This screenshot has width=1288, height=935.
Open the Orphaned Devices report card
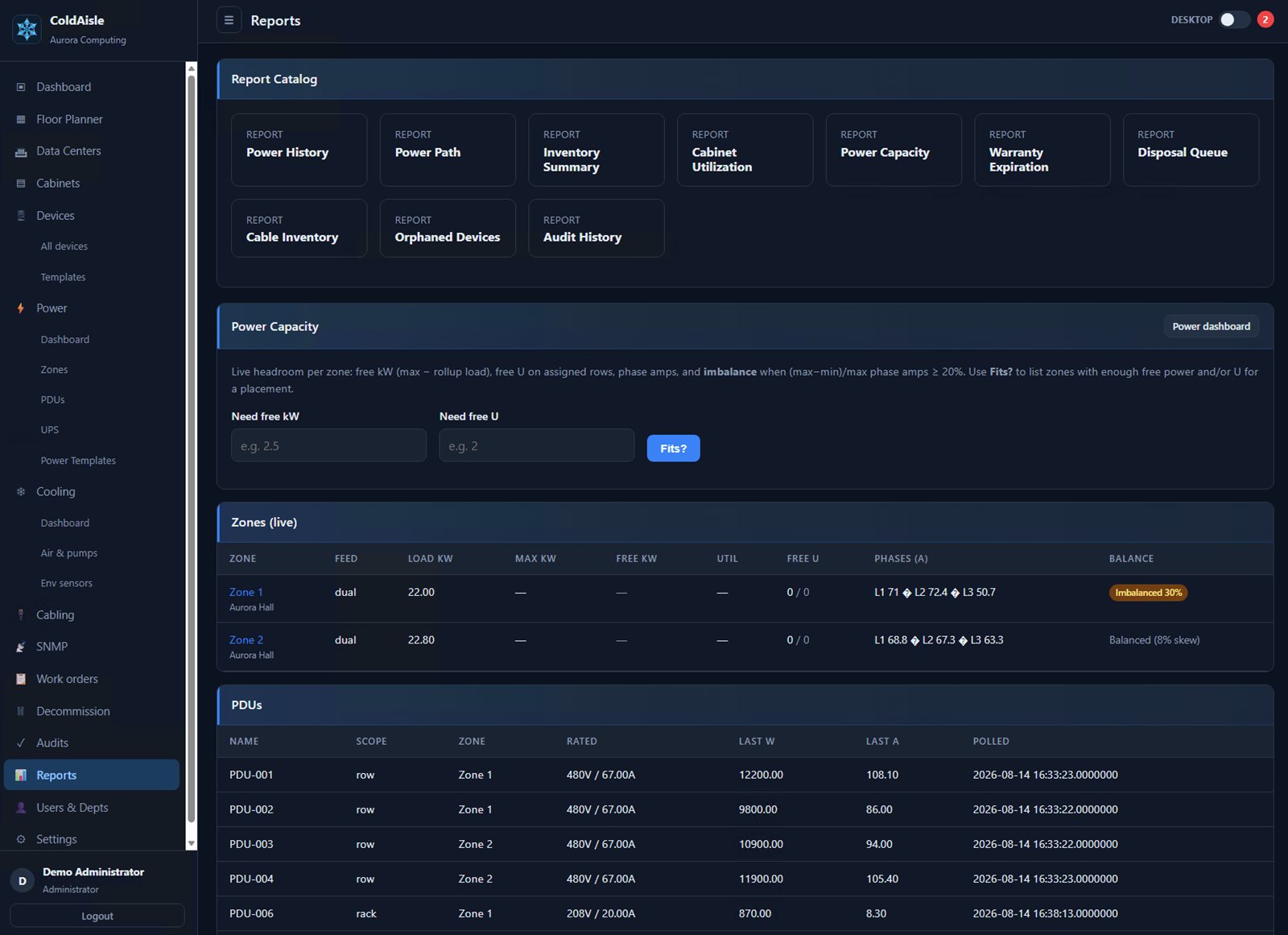point(448,228)
